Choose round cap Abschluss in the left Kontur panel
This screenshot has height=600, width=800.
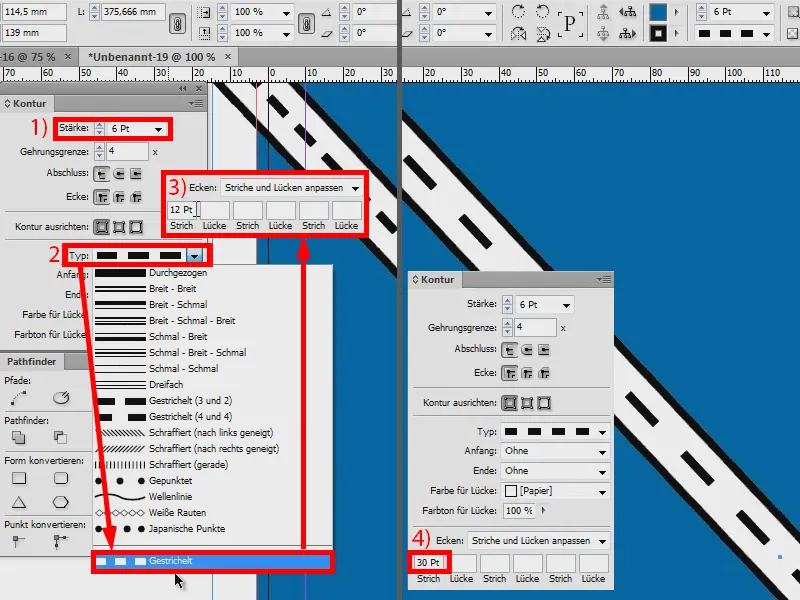(119, 174)
